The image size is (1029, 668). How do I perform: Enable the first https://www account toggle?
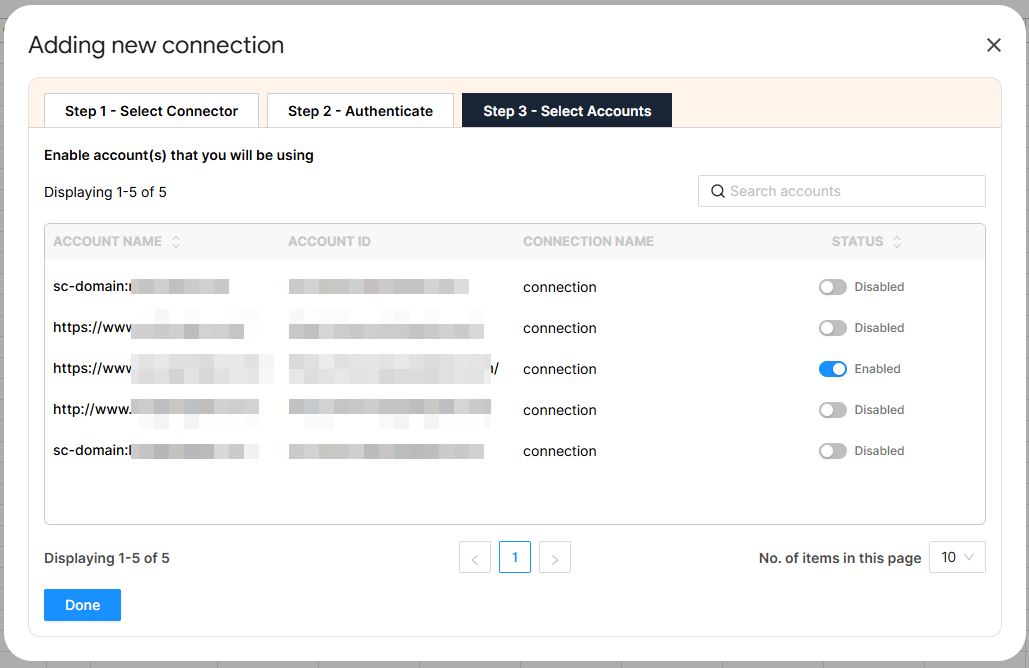[x=833, y=327]
